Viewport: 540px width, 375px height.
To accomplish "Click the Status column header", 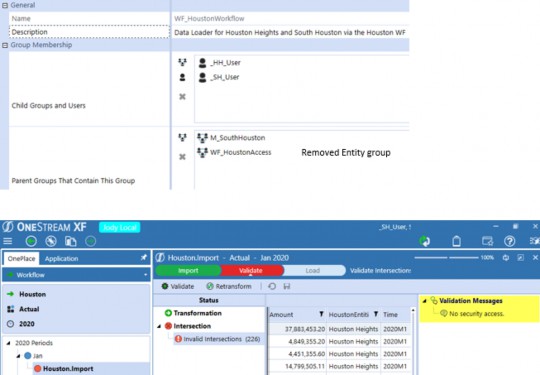I will (x=209, y=300).
